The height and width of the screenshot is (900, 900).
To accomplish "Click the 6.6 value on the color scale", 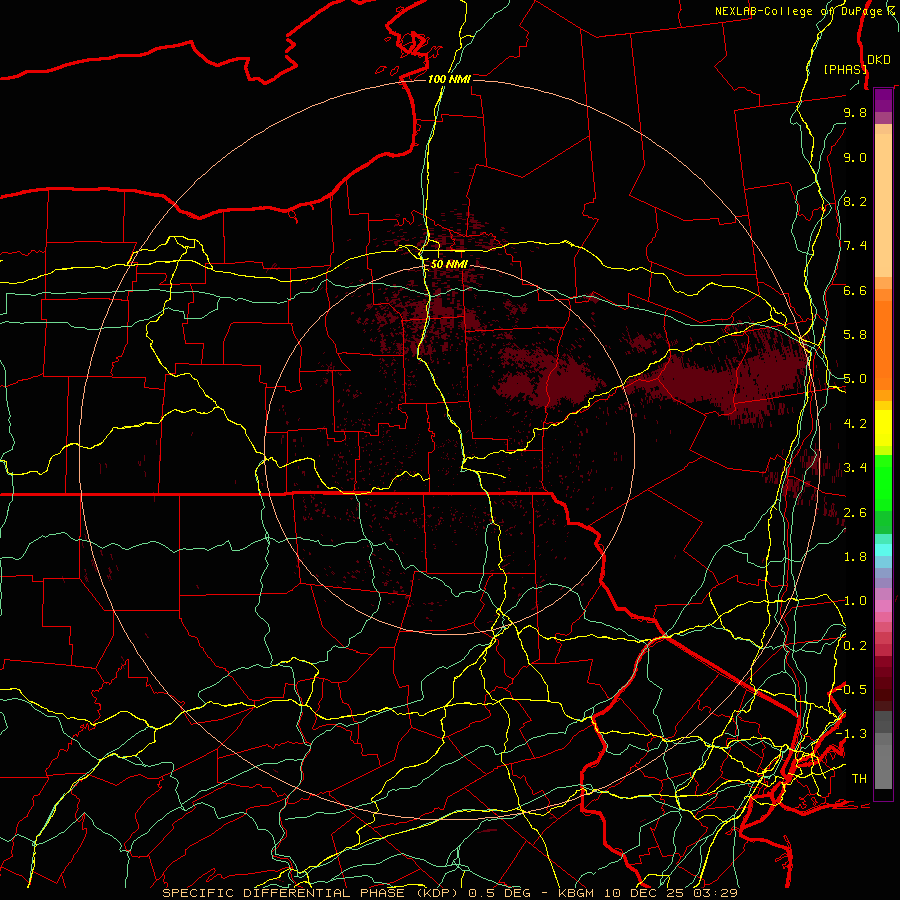I will pos(855,291).
